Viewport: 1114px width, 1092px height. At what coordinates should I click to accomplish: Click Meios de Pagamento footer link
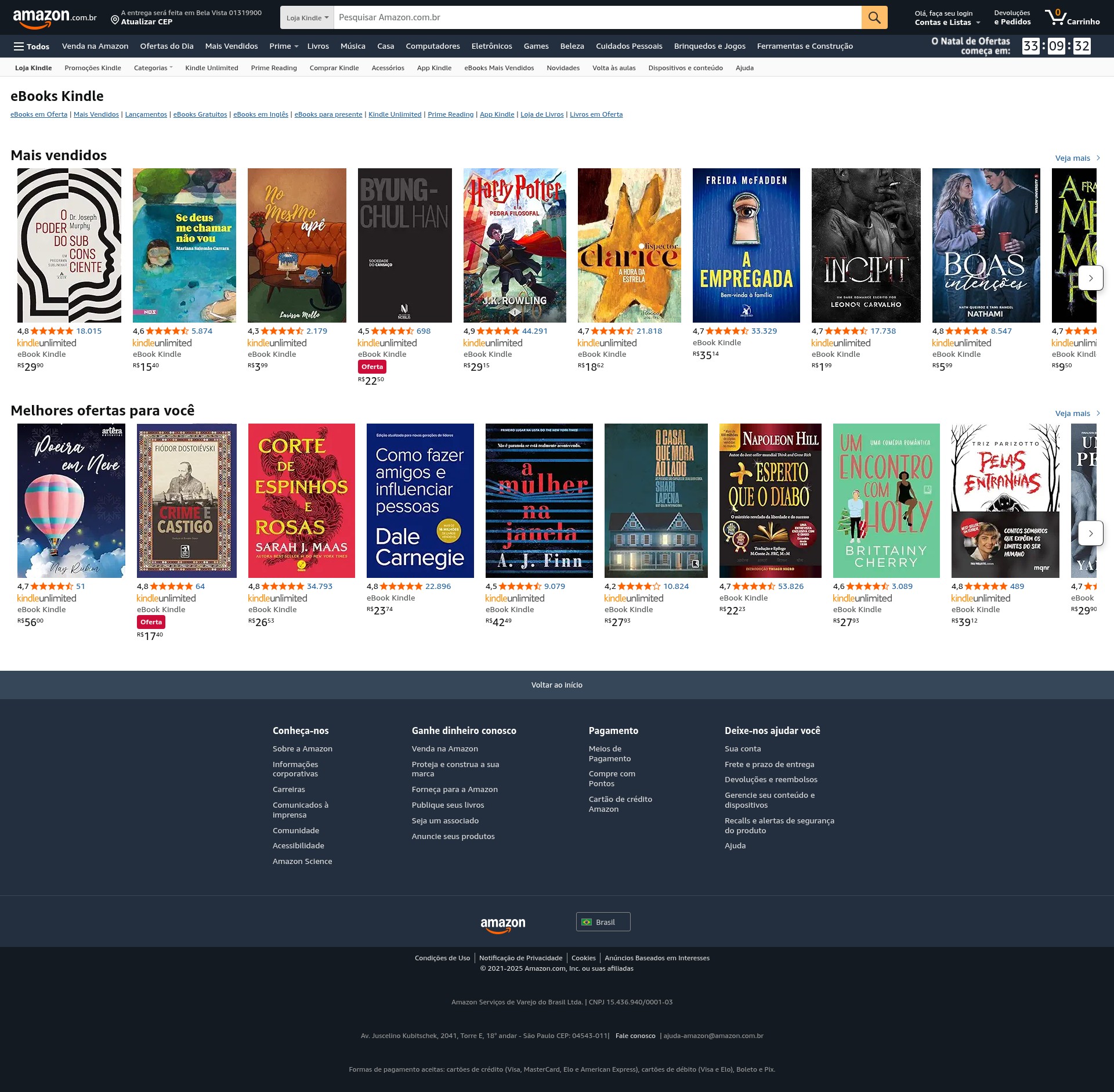[610, 754]
